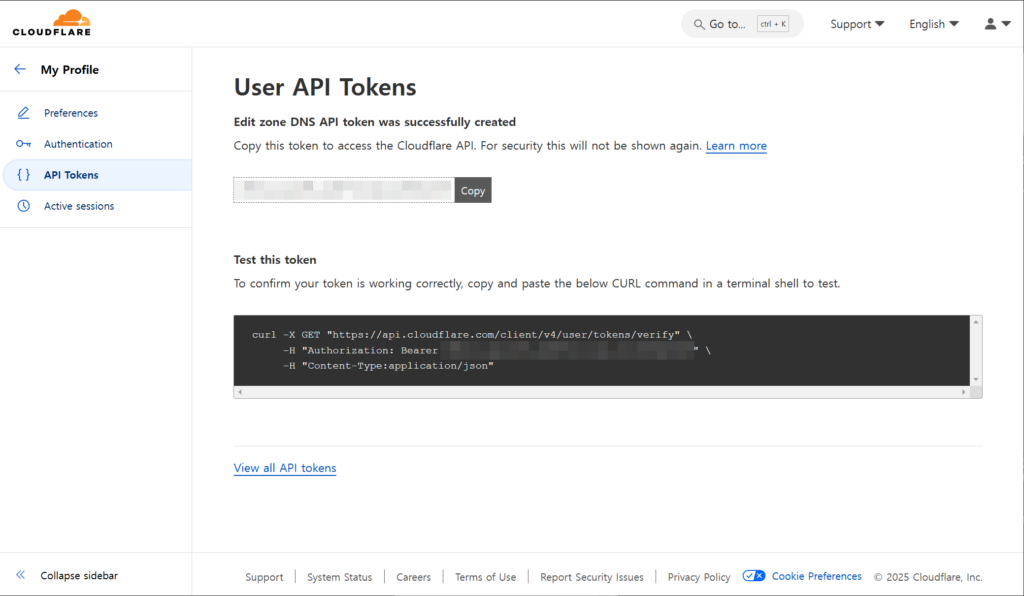Expand the Support dropdown in header

857,24
